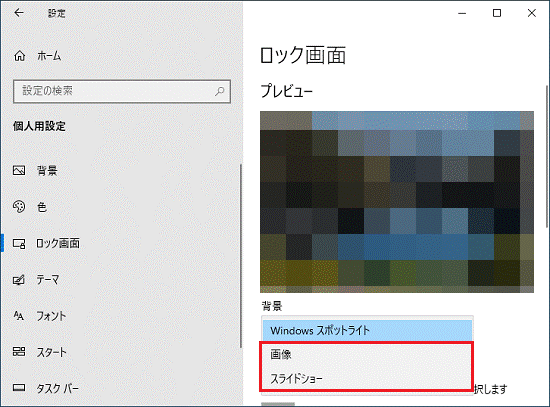Open 背景 settings page
550x407 pixels.
click(x=47, y=171)
